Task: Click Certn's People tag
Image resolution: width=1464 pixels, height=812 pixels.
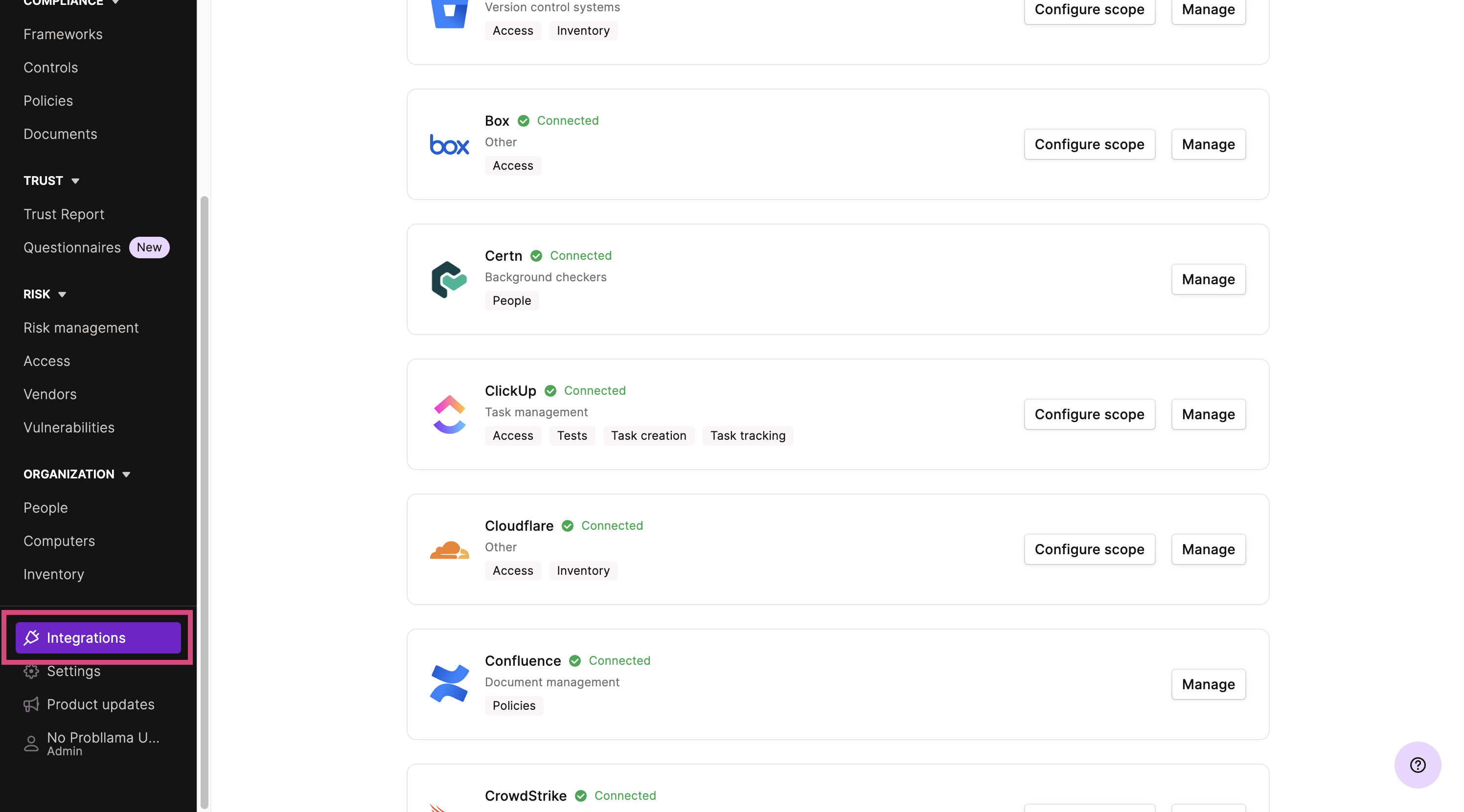Action: click(511, 301)
